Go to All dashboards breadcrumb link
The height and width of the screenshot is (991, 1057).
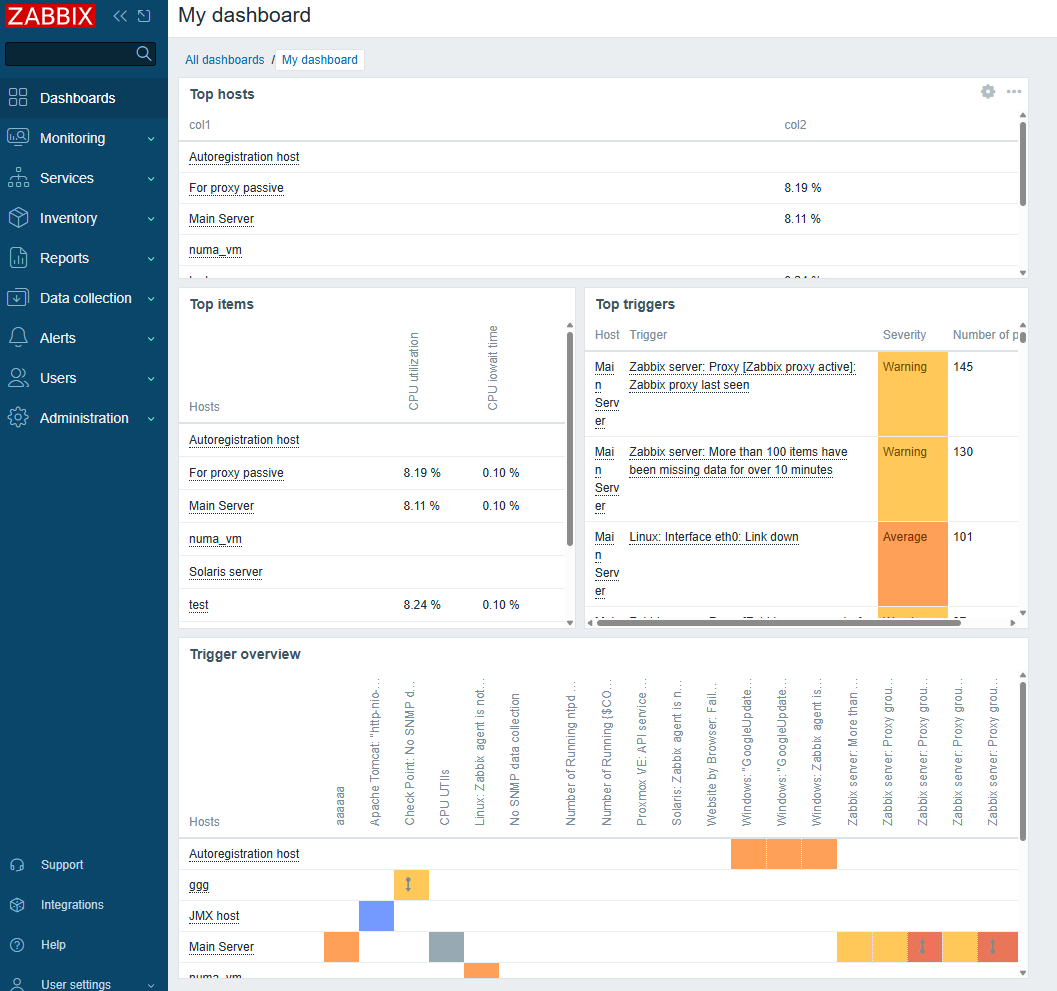pyautogui.click(x=224, y=60)
